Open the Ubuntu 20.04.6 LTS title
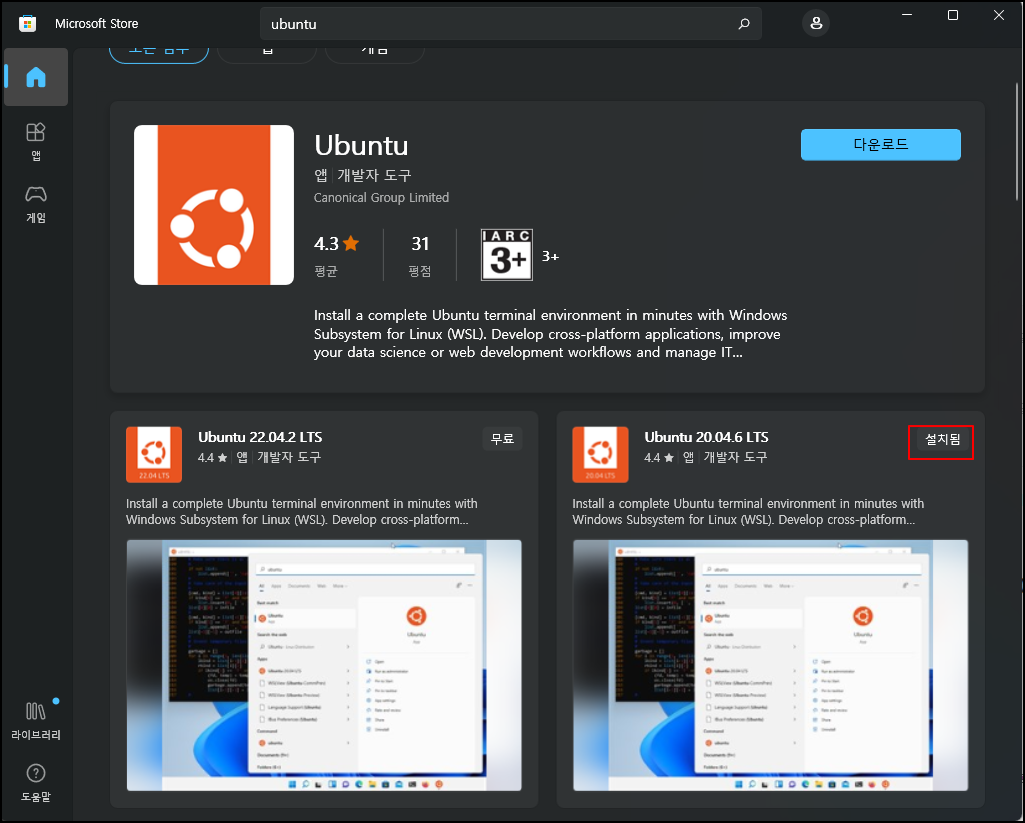Viewport: 1025px width, 823px height. (x=707, y=437)
